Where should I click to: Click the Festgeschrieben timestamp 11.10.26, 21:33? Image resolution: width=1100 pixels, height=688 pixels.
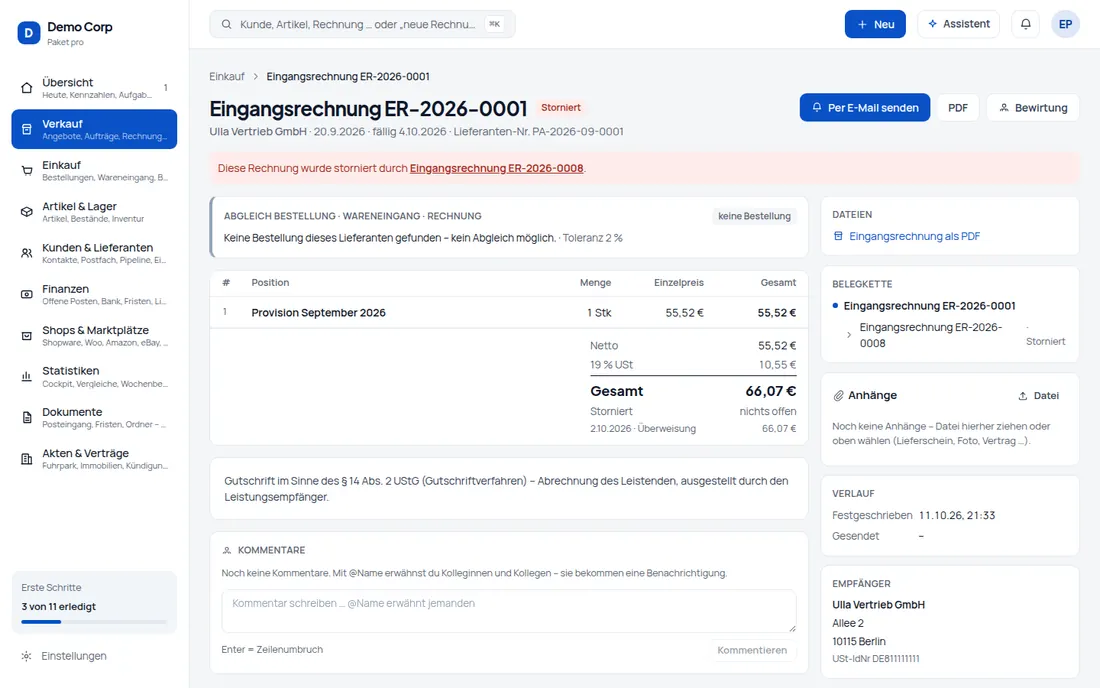(x=957, y=515)
